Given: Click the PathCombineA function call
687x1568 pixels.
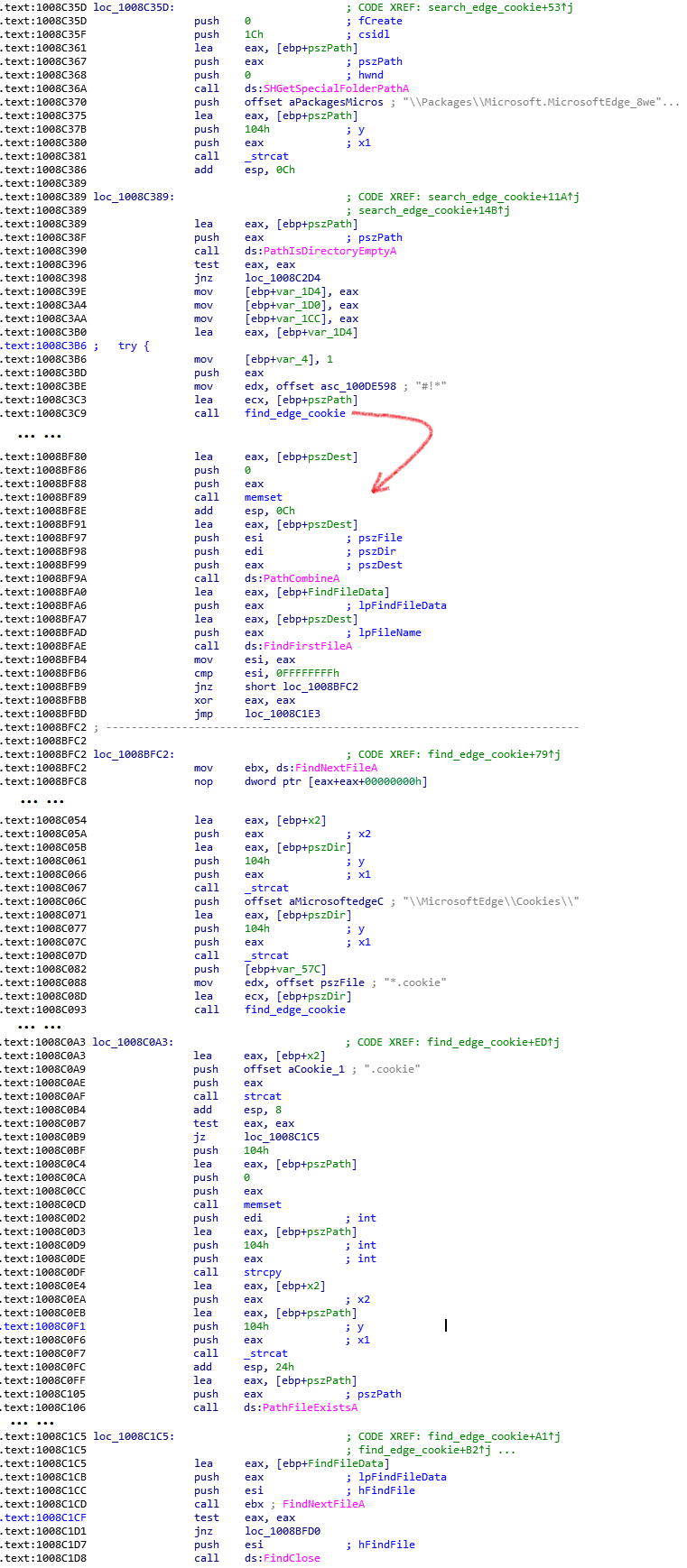Looking at the screenshot, I should coord(302,578).
